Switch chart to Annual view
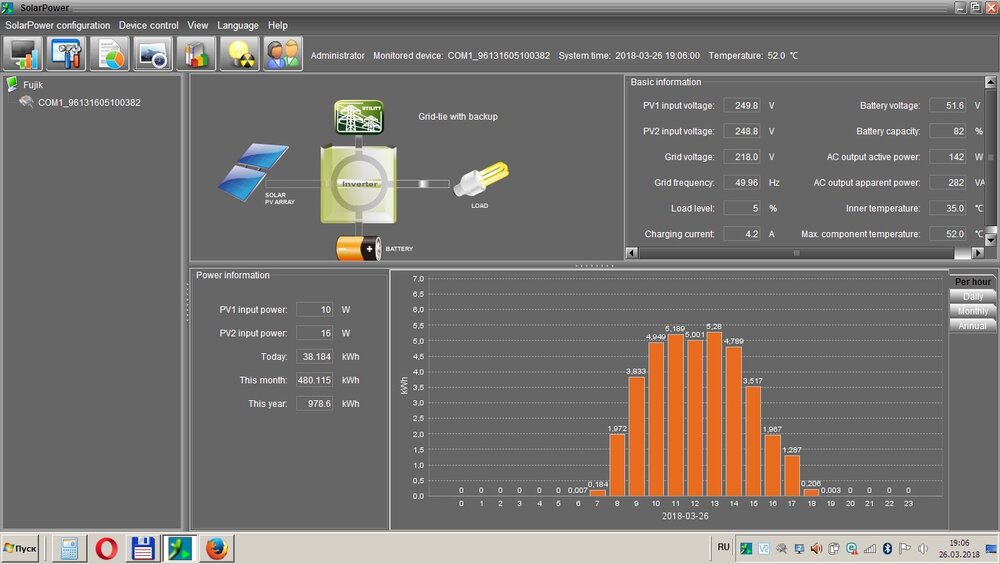Screen dimensions: 1000x564 click(972, 326)
